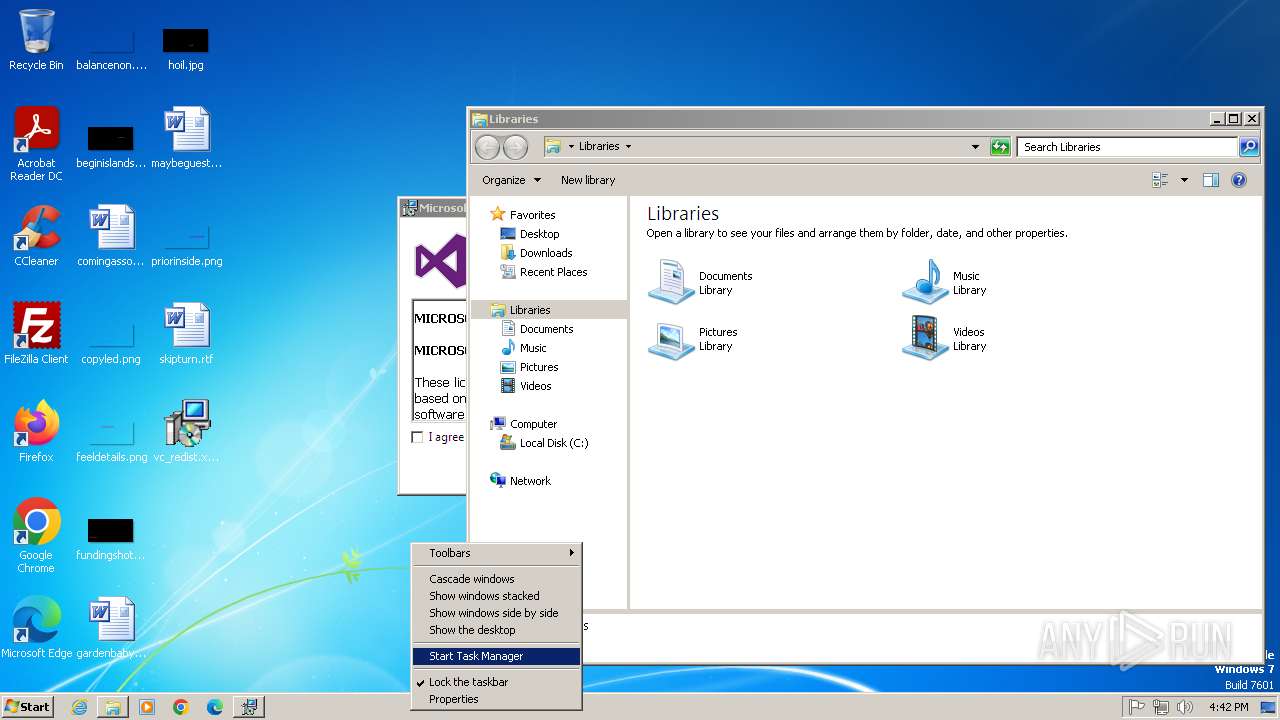The image size is (1280, 720).
Task: Toggle Lock the taskbar option
Action: click(x=496, y=682)
